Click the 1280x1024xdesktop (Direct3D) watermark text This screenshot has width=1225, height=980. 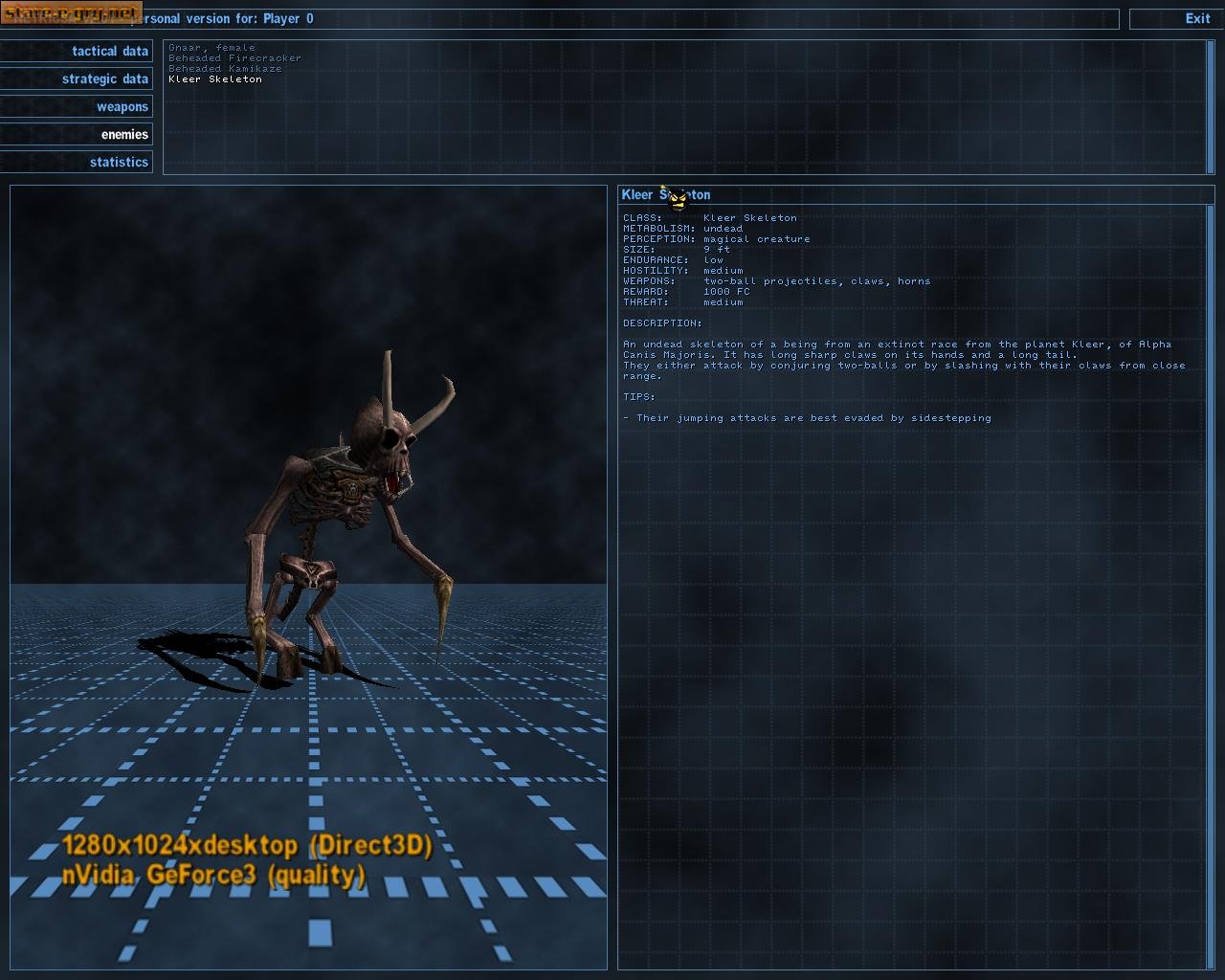click(247, 846)
